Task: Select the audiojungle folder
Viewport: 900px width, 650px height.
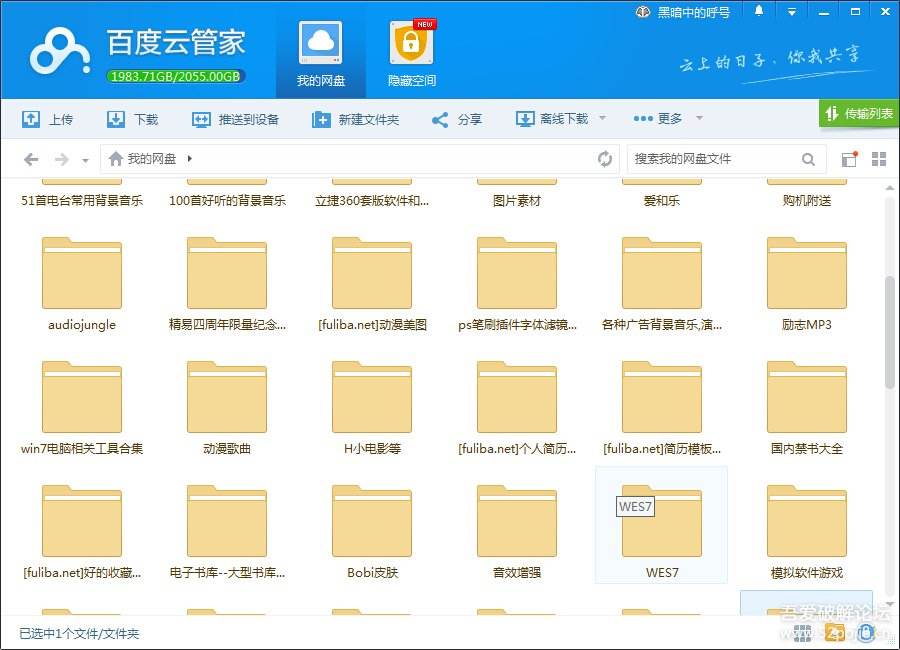Action: (82, 284)
